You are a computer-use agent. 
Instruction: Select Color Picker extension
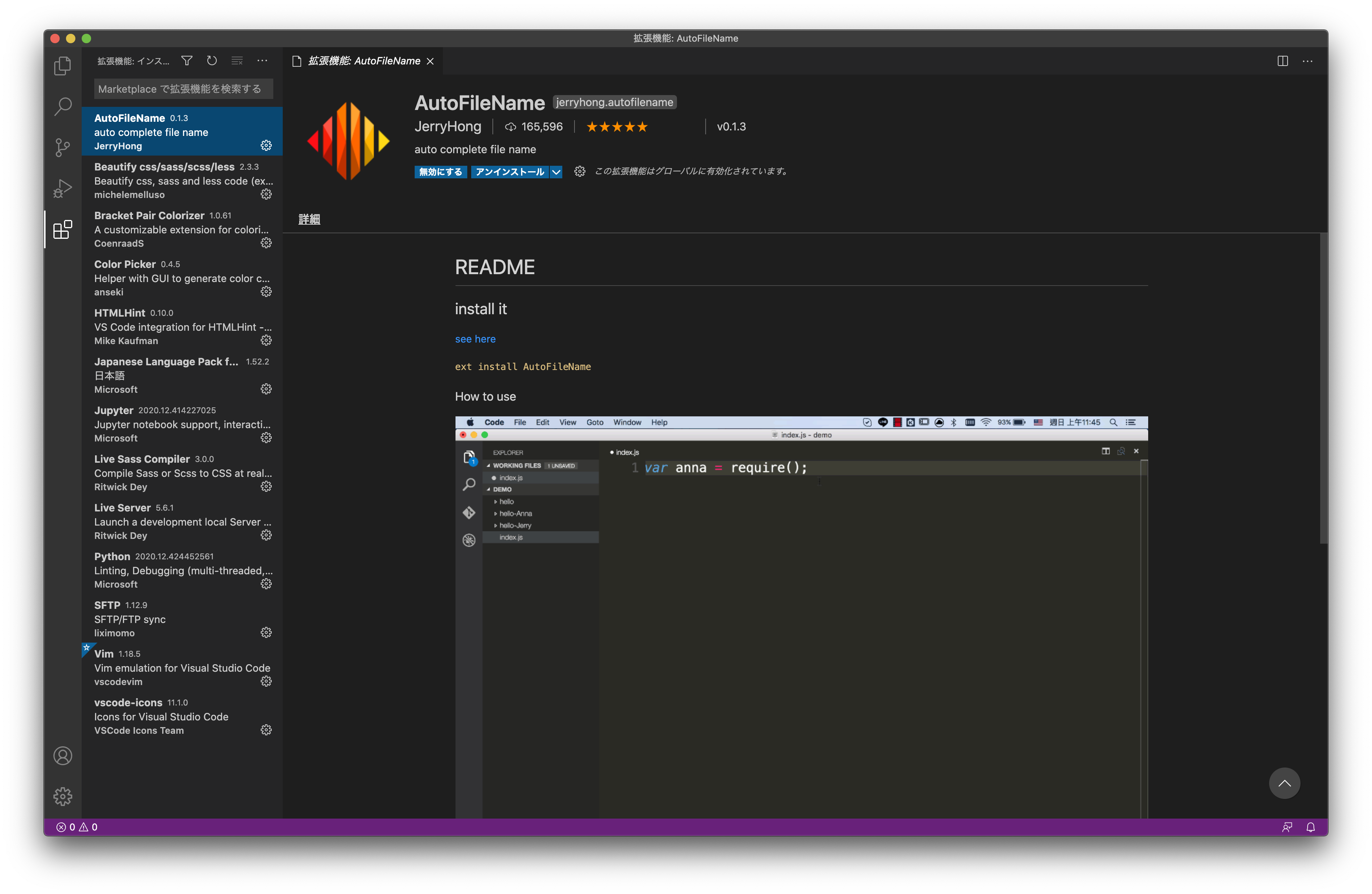click(x=182, y=277)
